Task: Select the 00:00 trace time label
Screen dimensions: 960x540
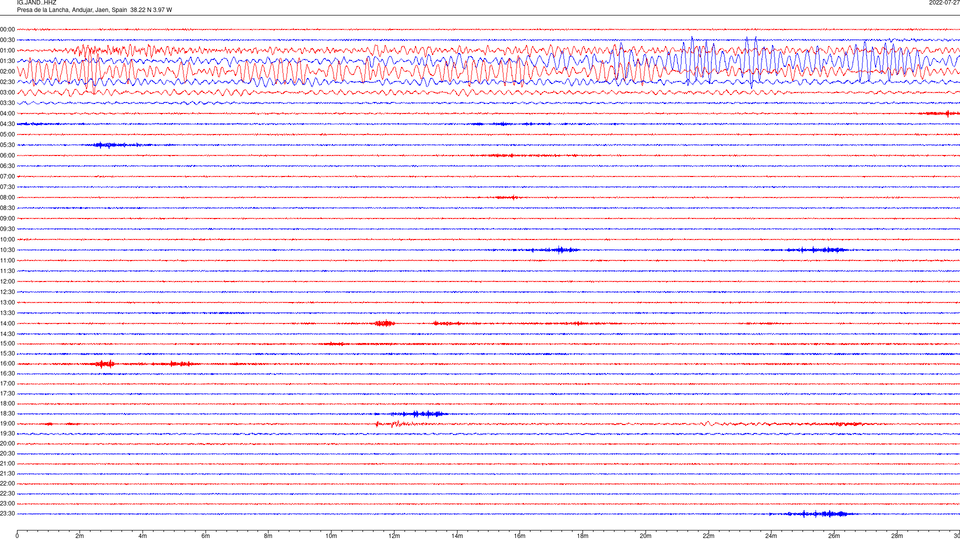Action: 7,29
